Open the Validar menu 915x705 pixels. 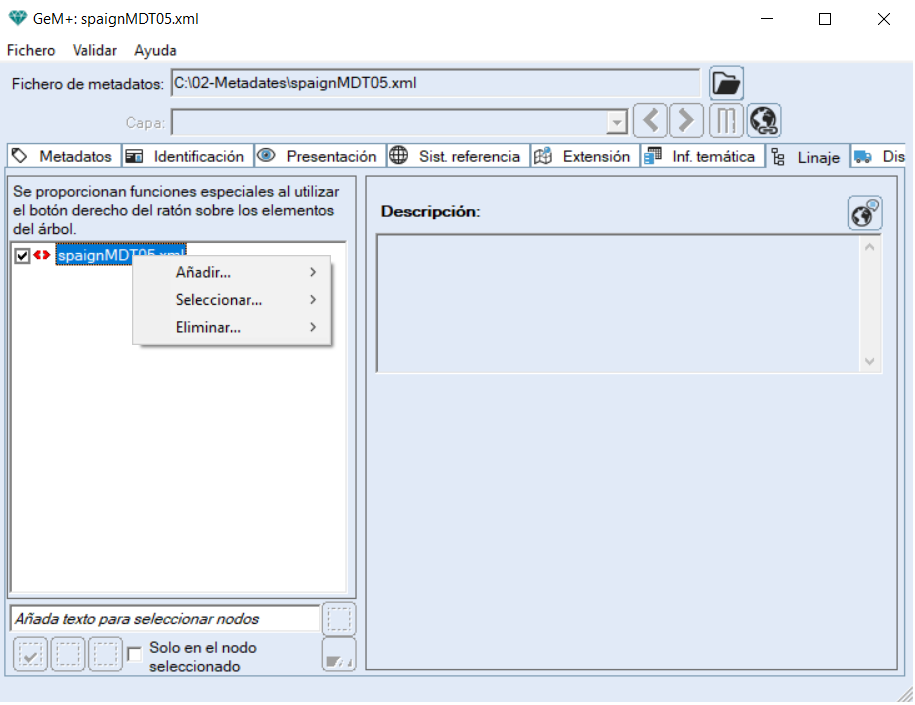[95, 50]
